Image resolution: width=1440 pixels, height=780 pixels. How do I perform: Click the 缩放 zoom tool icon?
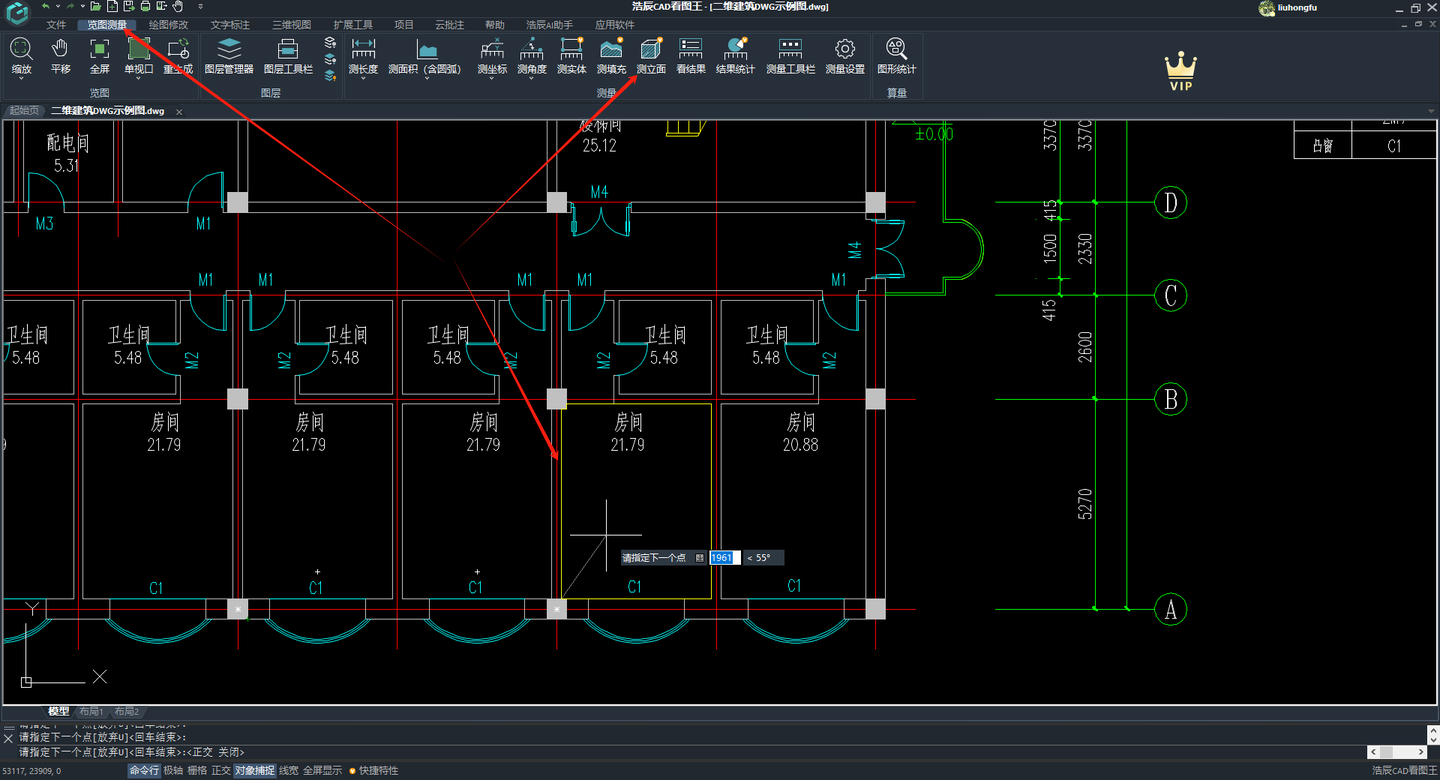21,48
